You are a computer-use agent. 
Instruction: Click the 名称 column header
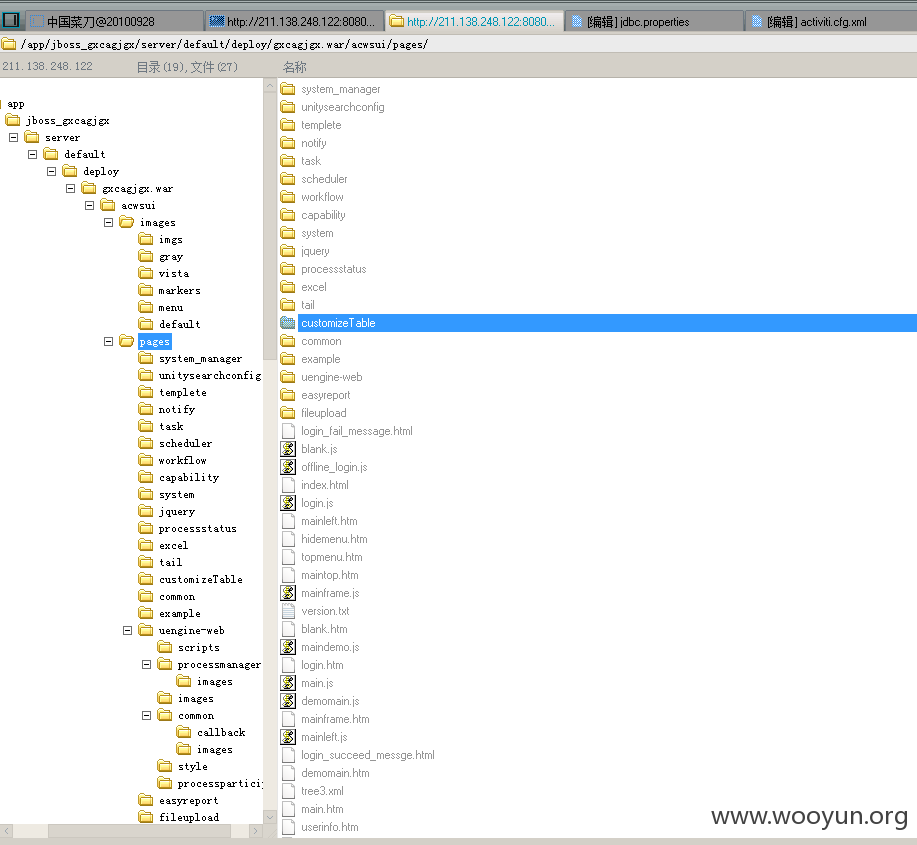click(295, 67)
